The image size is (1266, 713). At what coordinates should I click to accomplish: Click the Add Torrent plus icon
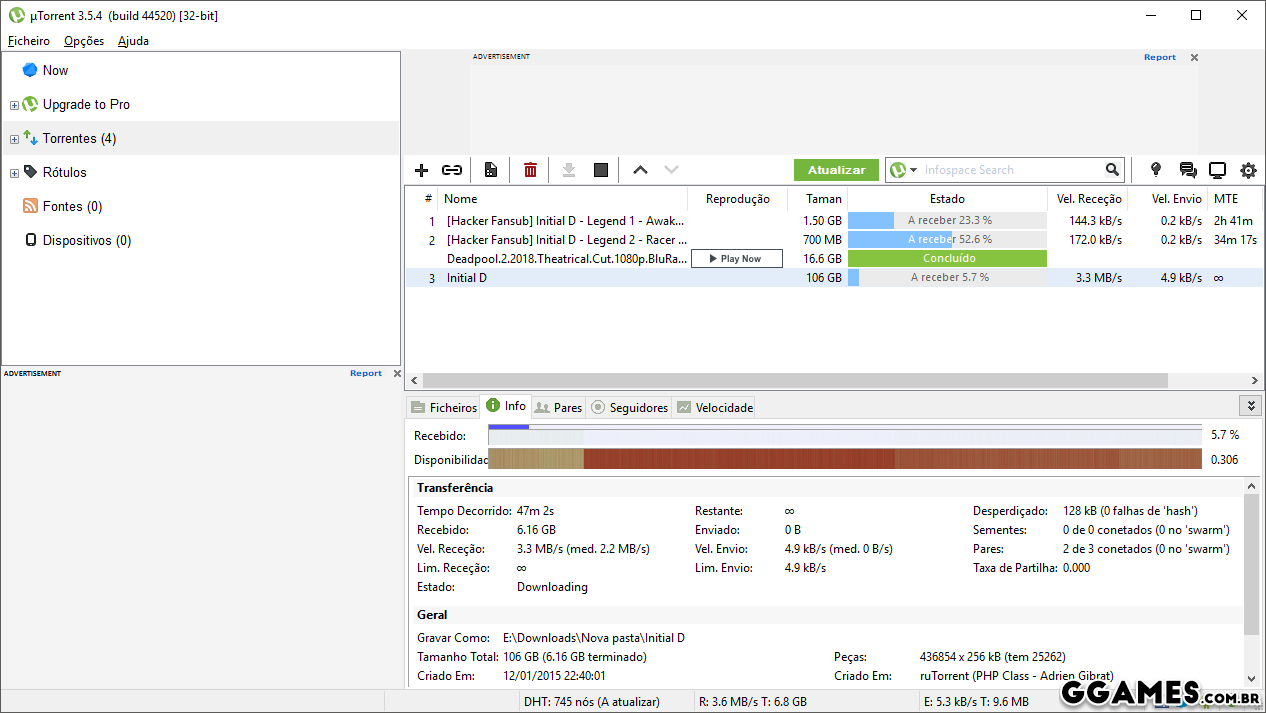[x=422, y=170]
